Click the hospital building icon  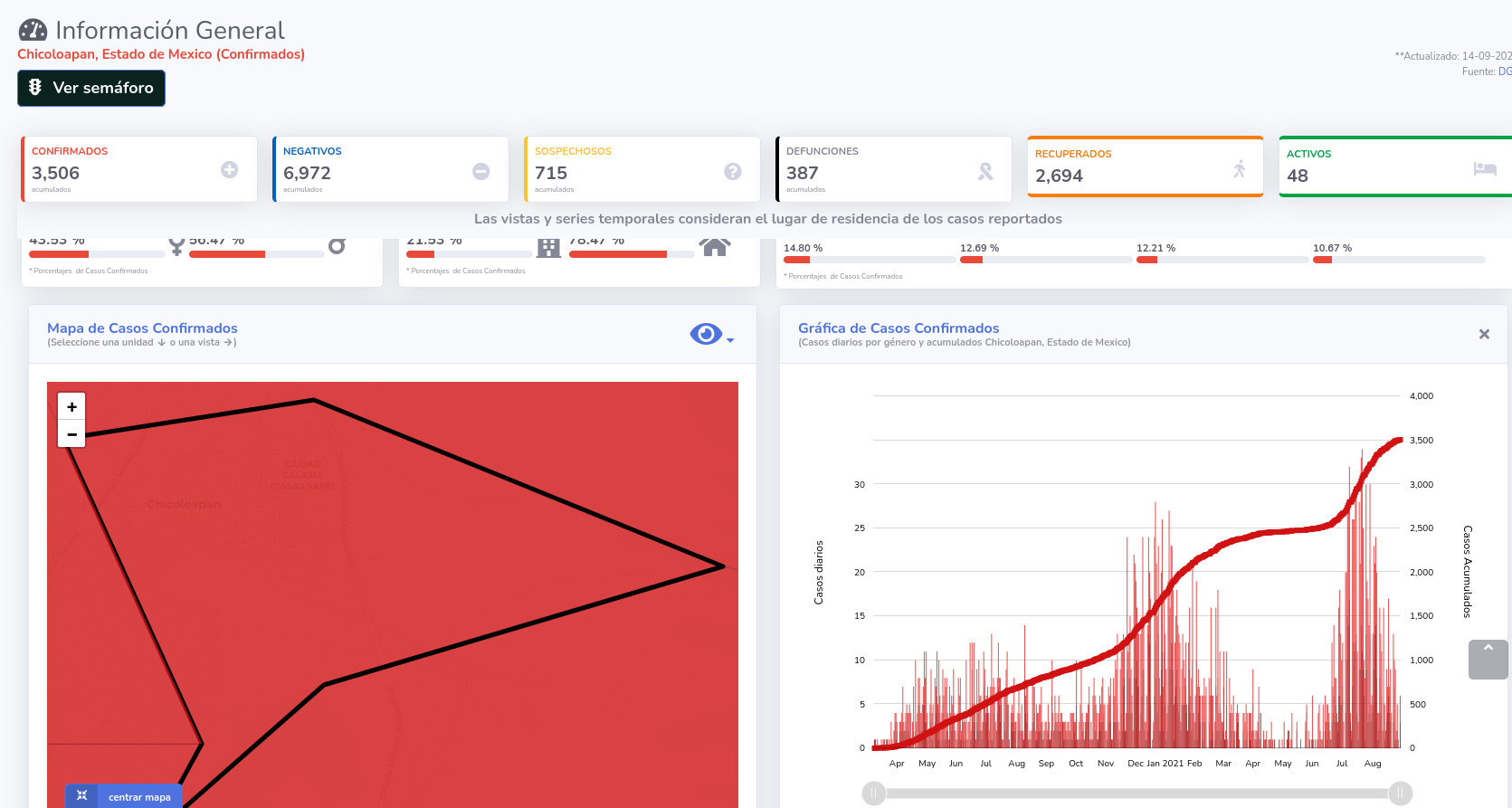pyautogui.click(x=549, y=246)
